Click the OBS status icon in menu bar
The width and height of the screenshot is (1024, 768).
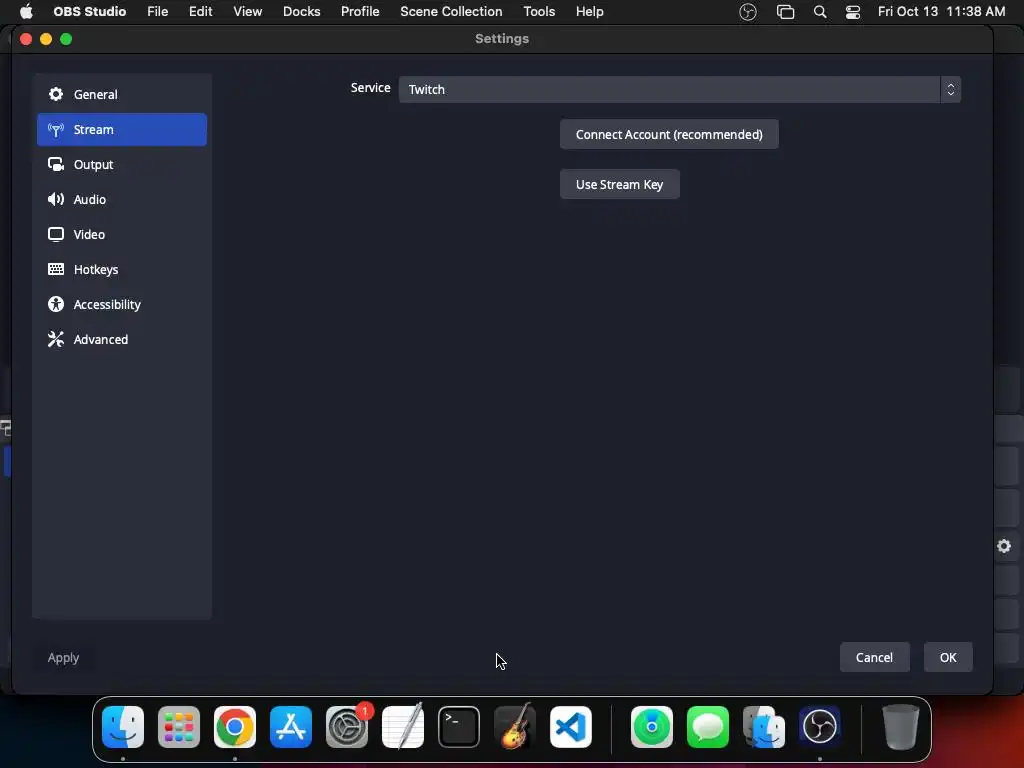[x=748, y=12]
